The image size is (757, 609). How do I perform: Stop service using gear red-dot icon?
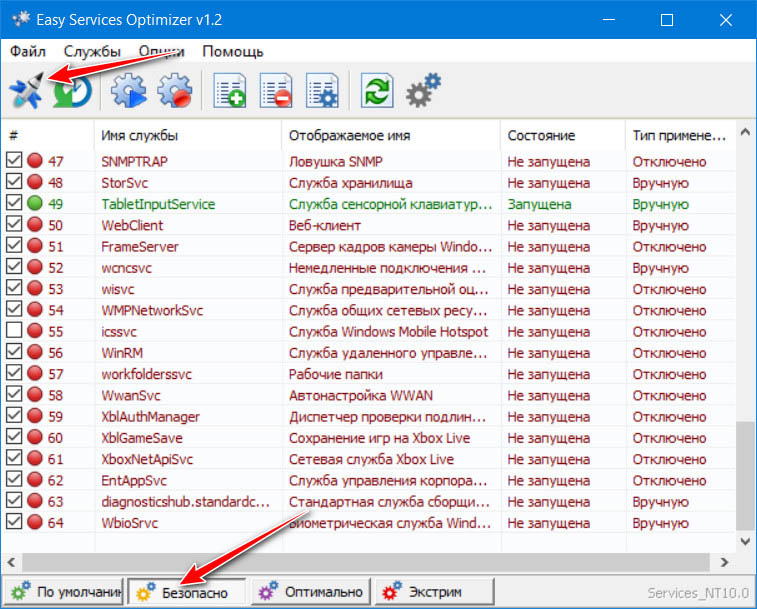click(175, 90)
